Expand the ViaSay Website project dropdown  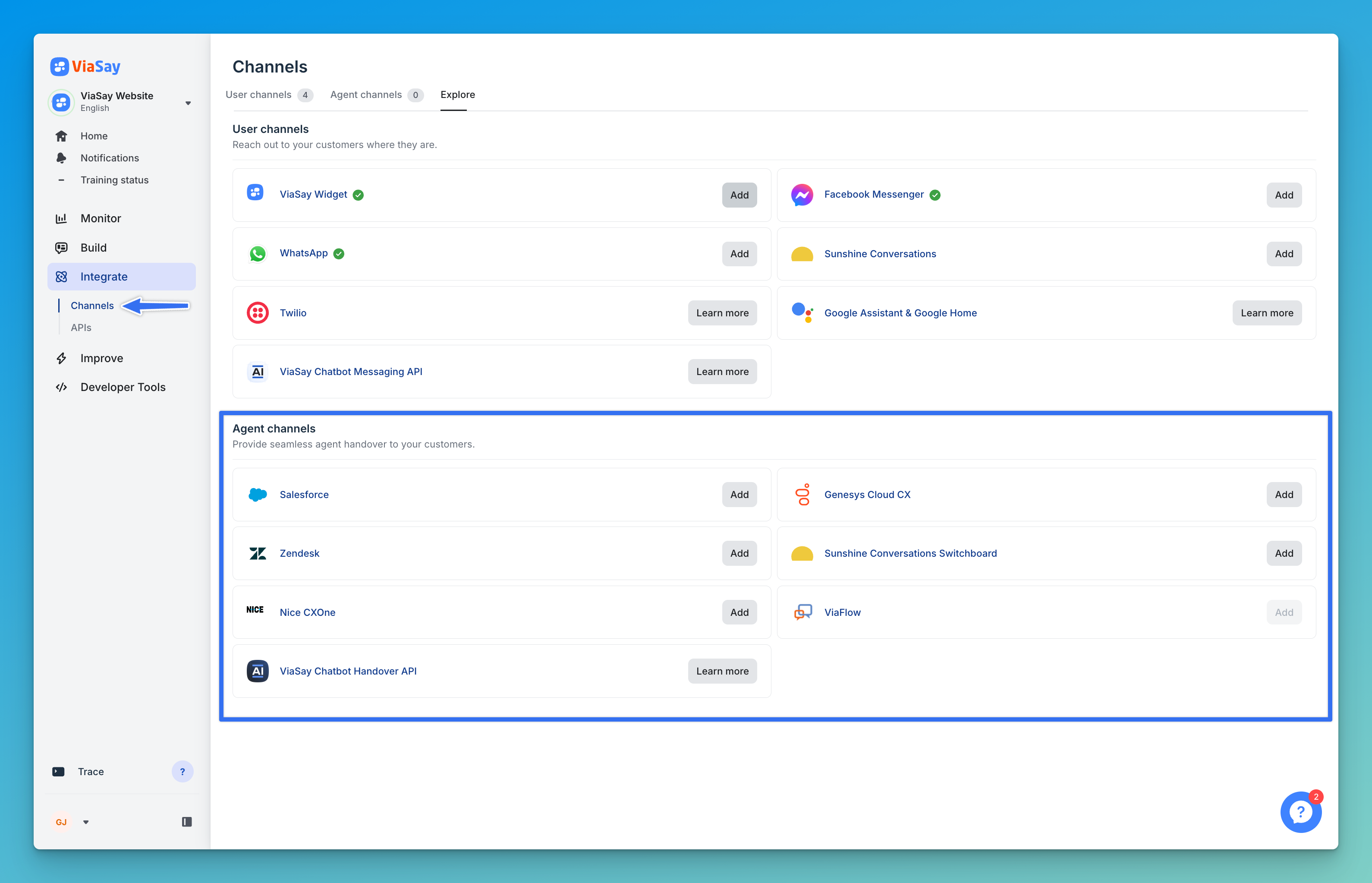point(188,103)
